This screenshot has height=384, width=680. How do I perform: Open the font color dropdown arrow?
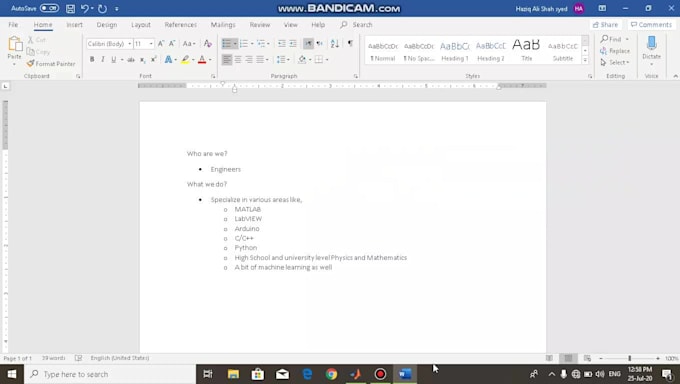(210, 60)
